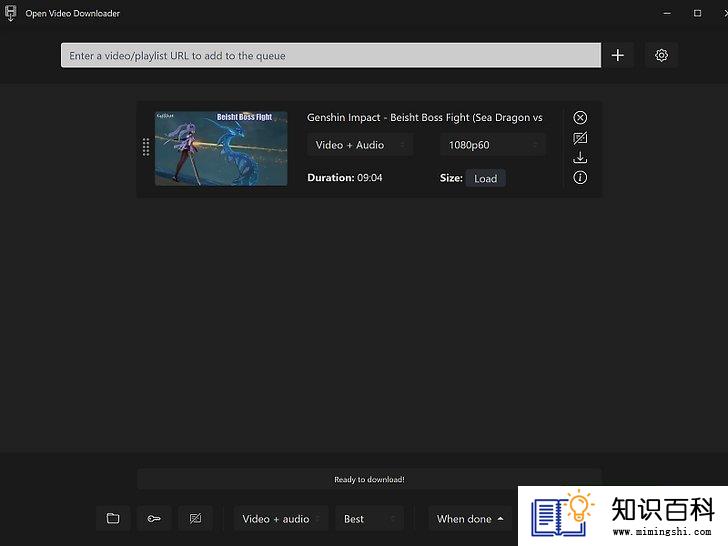Click the Genshin Impact video title text
The width and height of the screenshot is (728, 546).
click(424, 117)
